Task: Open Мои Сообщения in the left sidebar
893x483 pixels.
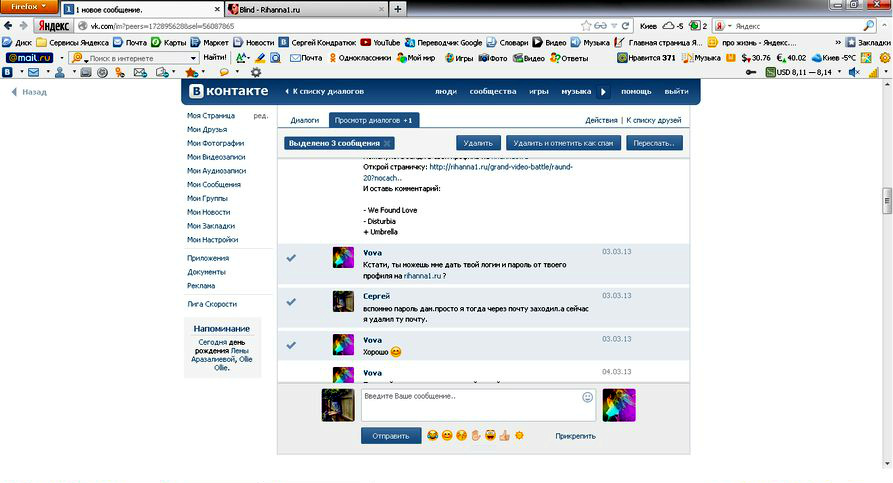Action: pyautogui.click(x=214, y=185)
